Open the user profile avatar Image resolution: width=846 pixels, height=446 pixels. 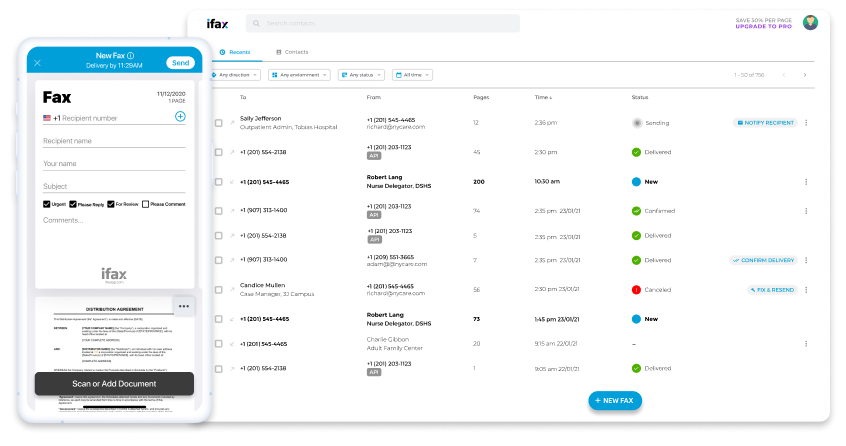pos(810,23)
